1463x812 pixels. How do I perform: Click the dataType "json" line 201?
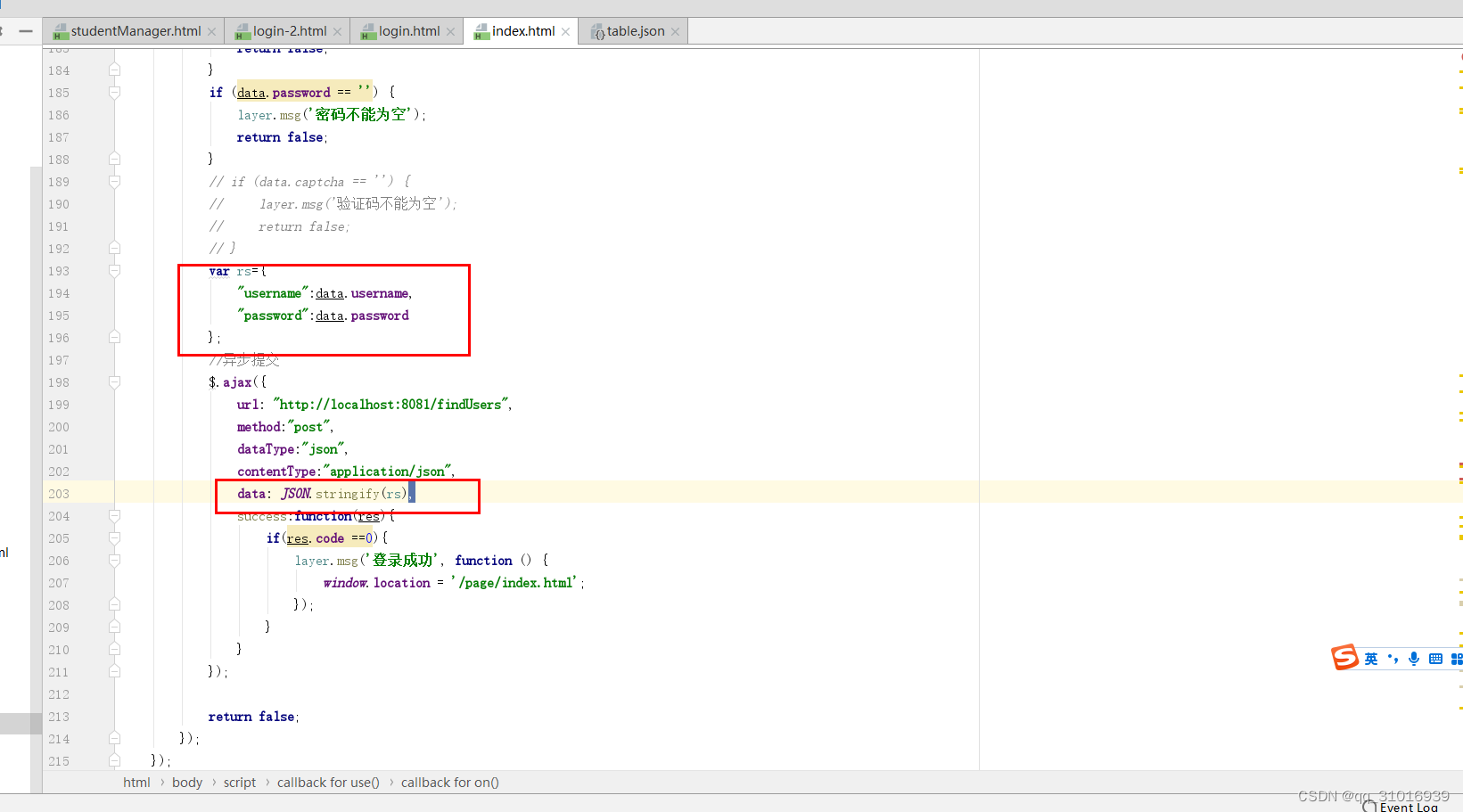[292, 449]
